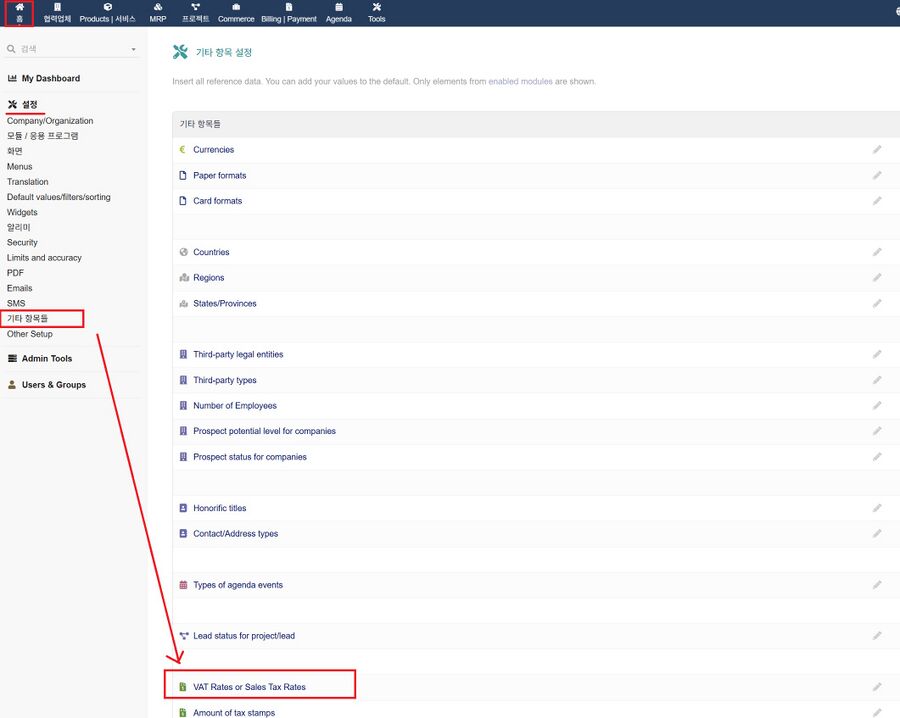Open VAT Rates or Sales Tax Rates
This screenshot has width=900, height=718.
coord(249,687)
